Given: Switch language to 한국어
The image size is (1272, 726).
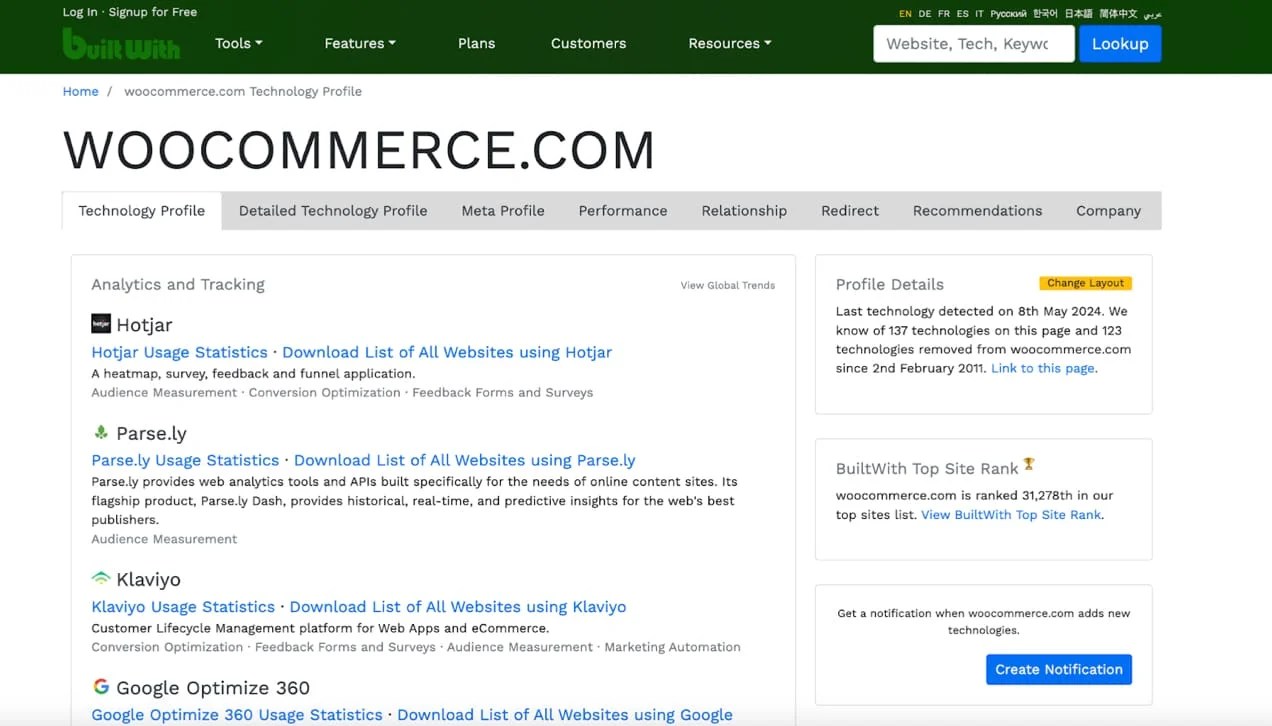Looking at the screenshot, I should click(1045, 14).
